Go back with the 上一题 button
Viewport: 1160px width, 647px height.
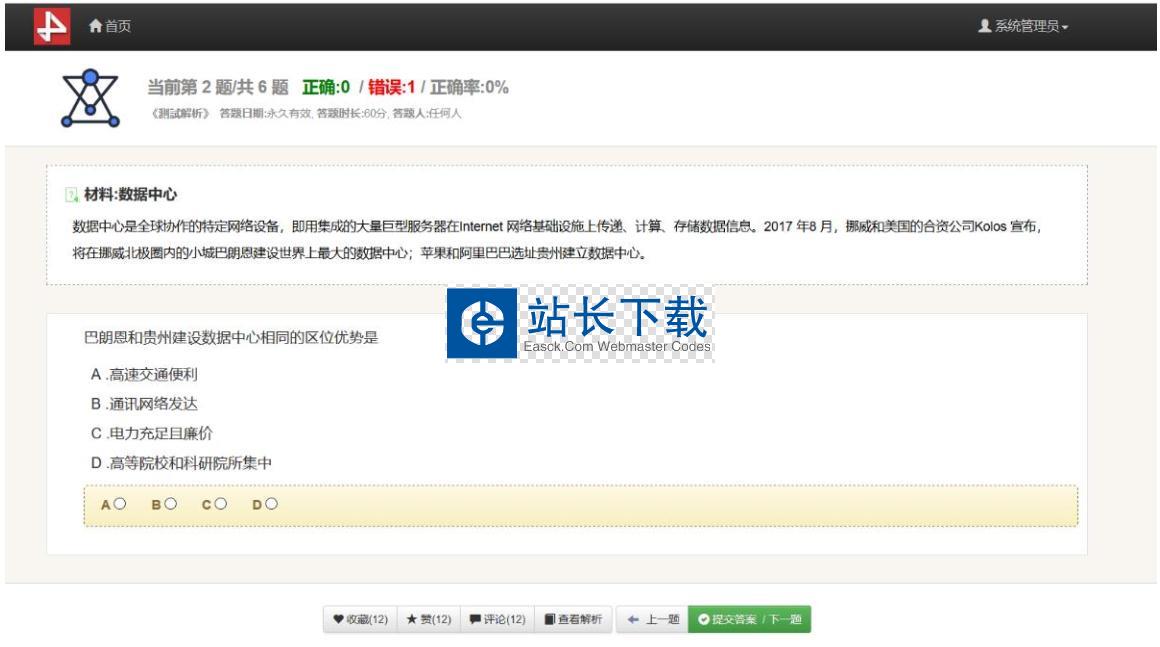pos(652,620)
